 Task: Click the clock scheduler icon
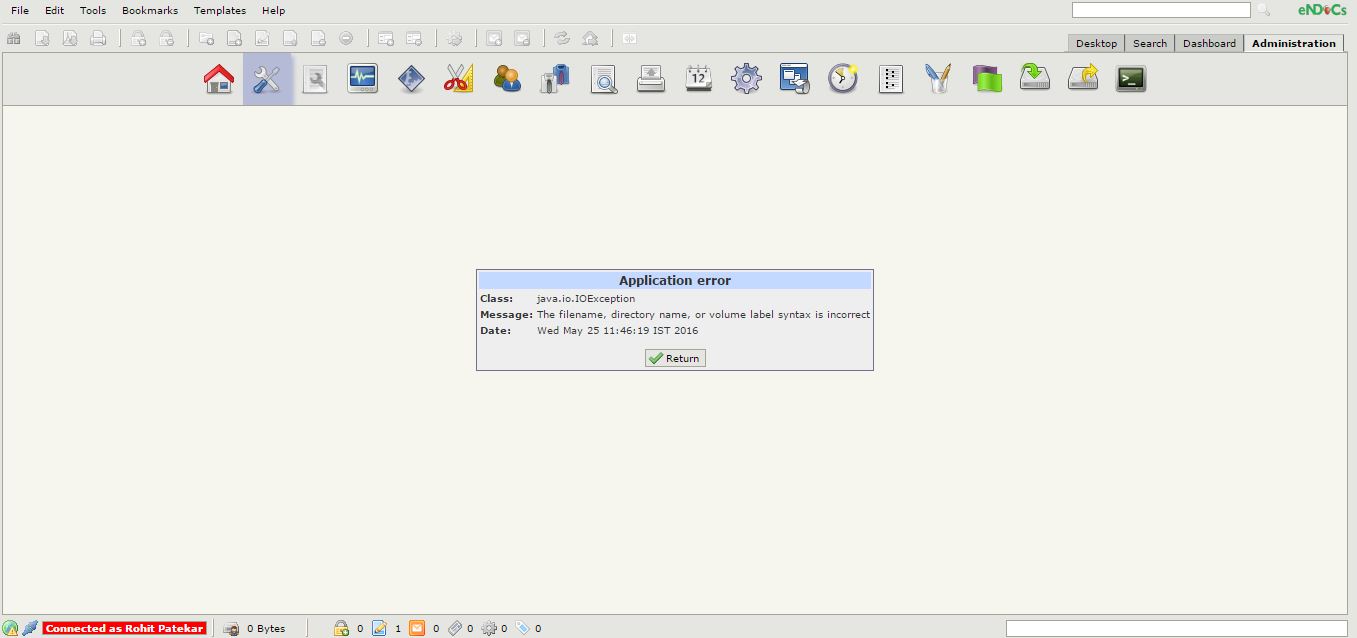[842, 79]
